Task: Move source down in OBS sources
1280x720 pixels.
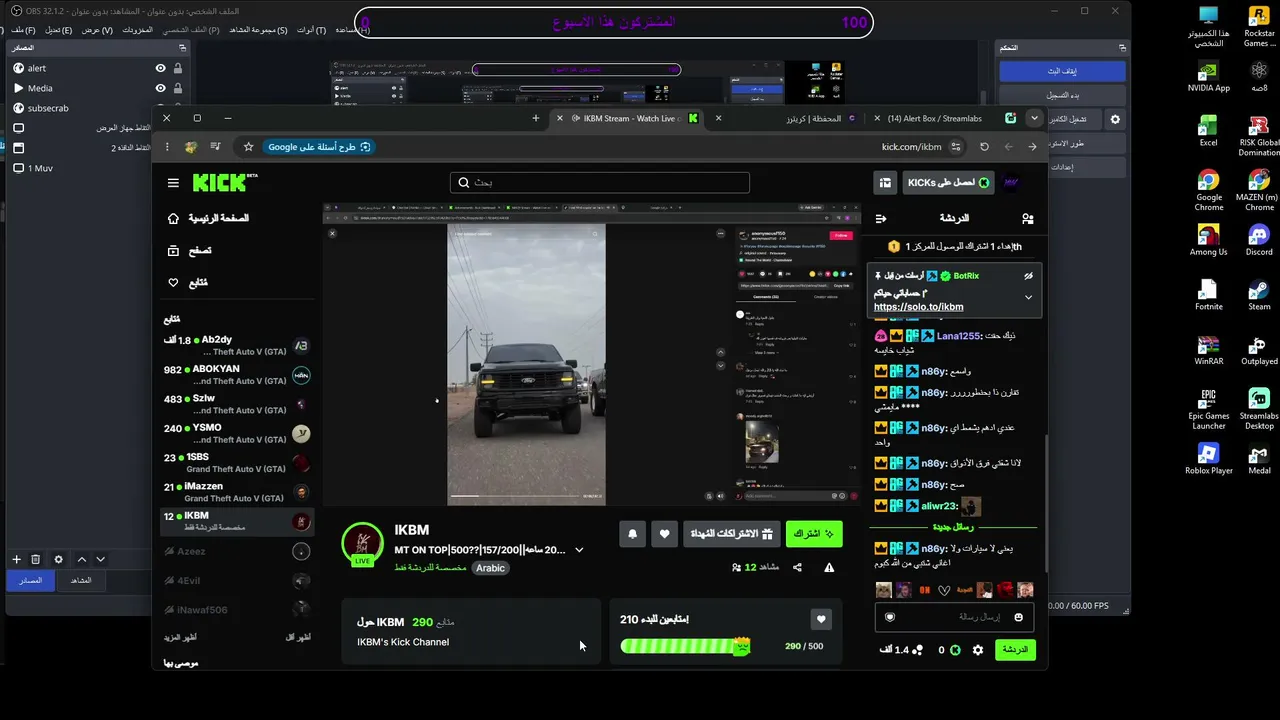Action: coord(100,559)
